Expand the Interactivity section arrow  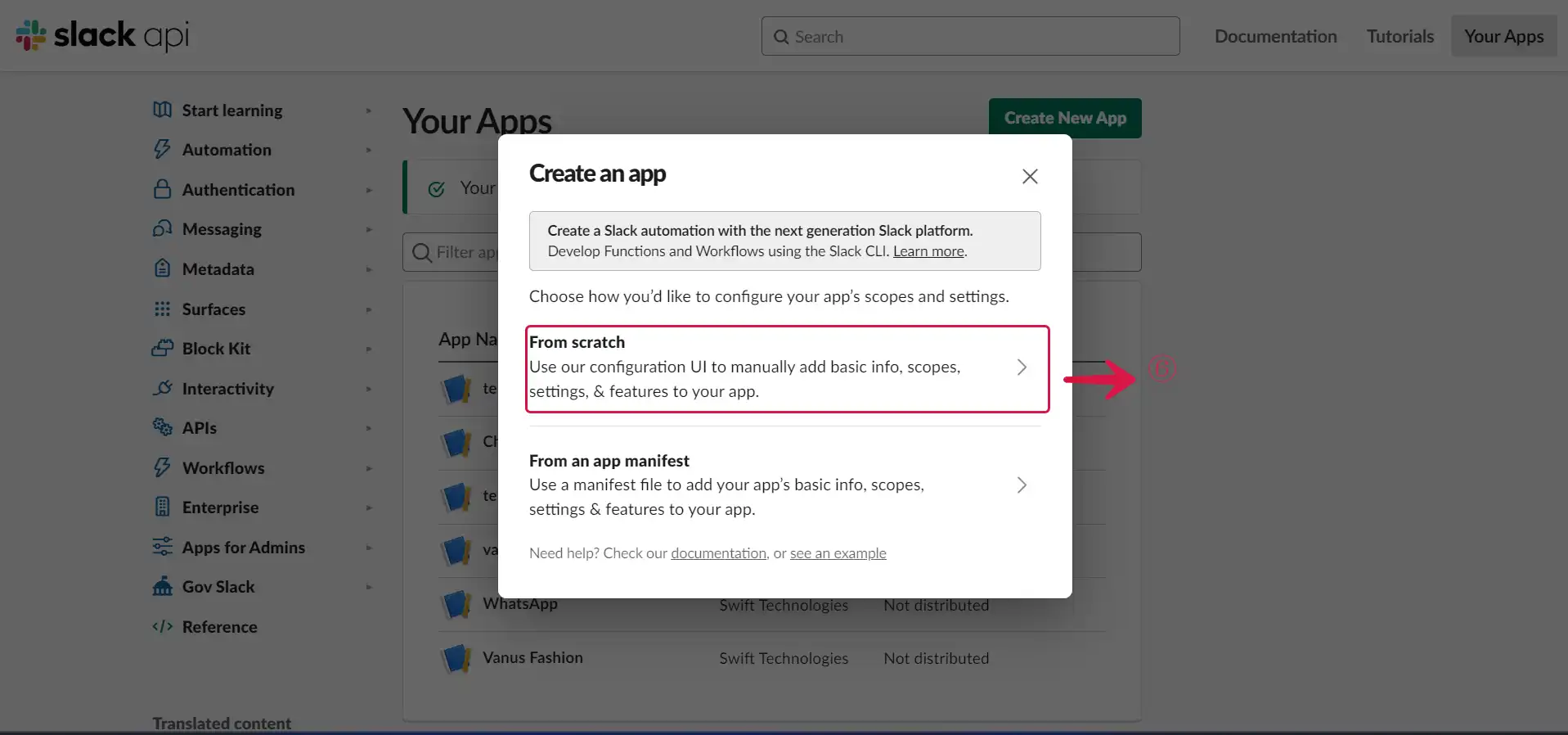(369, 389)
